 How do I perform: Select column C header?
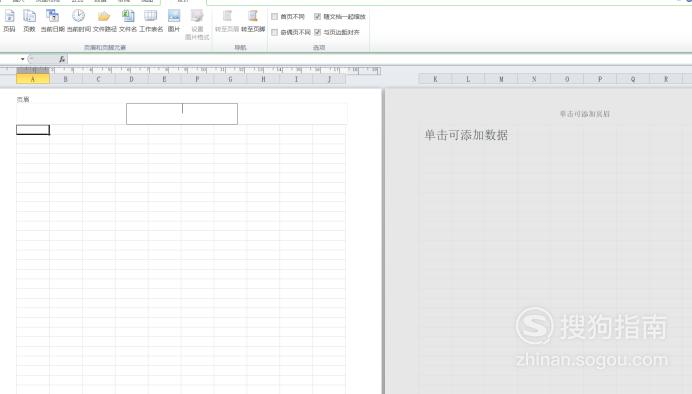pos(98,79)
